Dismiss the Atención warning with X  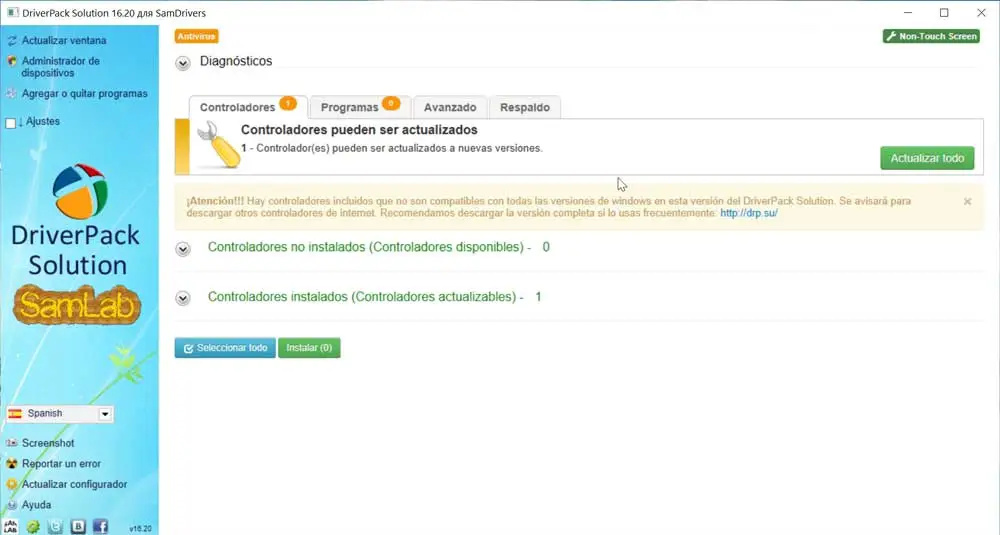pos(967,202)
